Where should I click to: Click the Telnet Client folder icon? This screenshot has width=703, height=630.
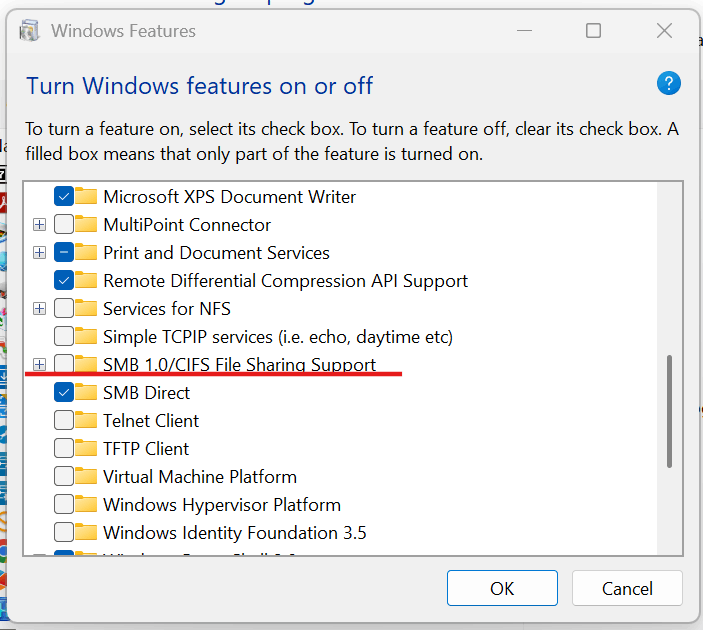pos(86,420)
